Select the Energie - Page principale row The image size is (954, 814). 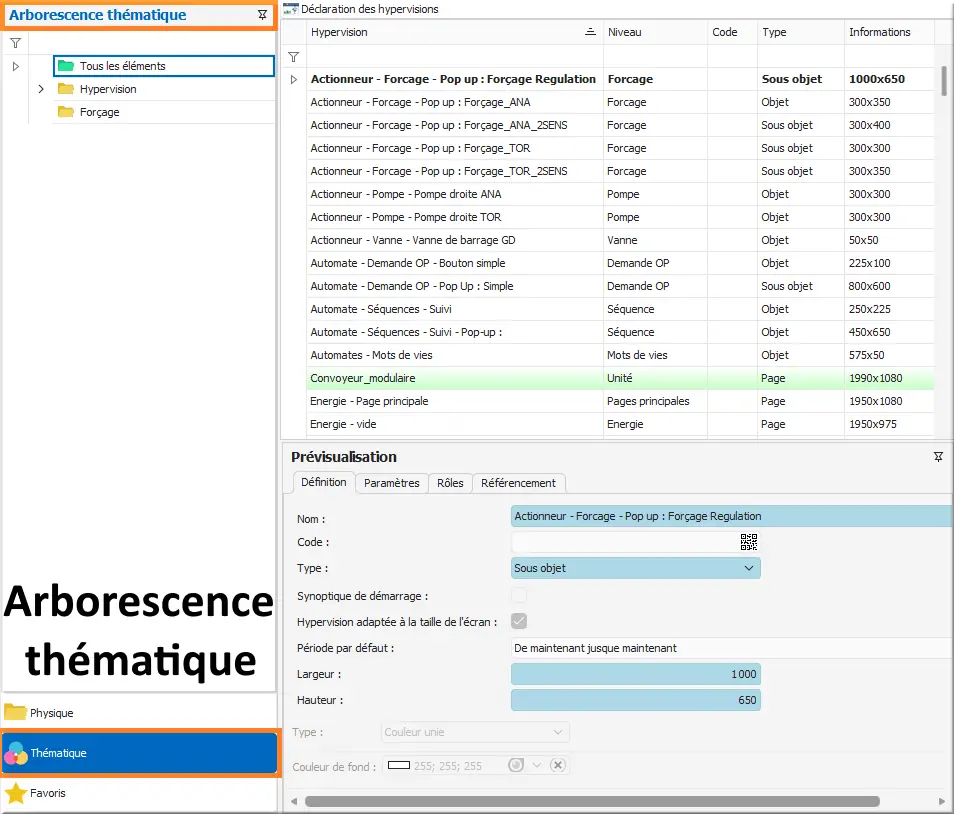click(x=621, y=401)
